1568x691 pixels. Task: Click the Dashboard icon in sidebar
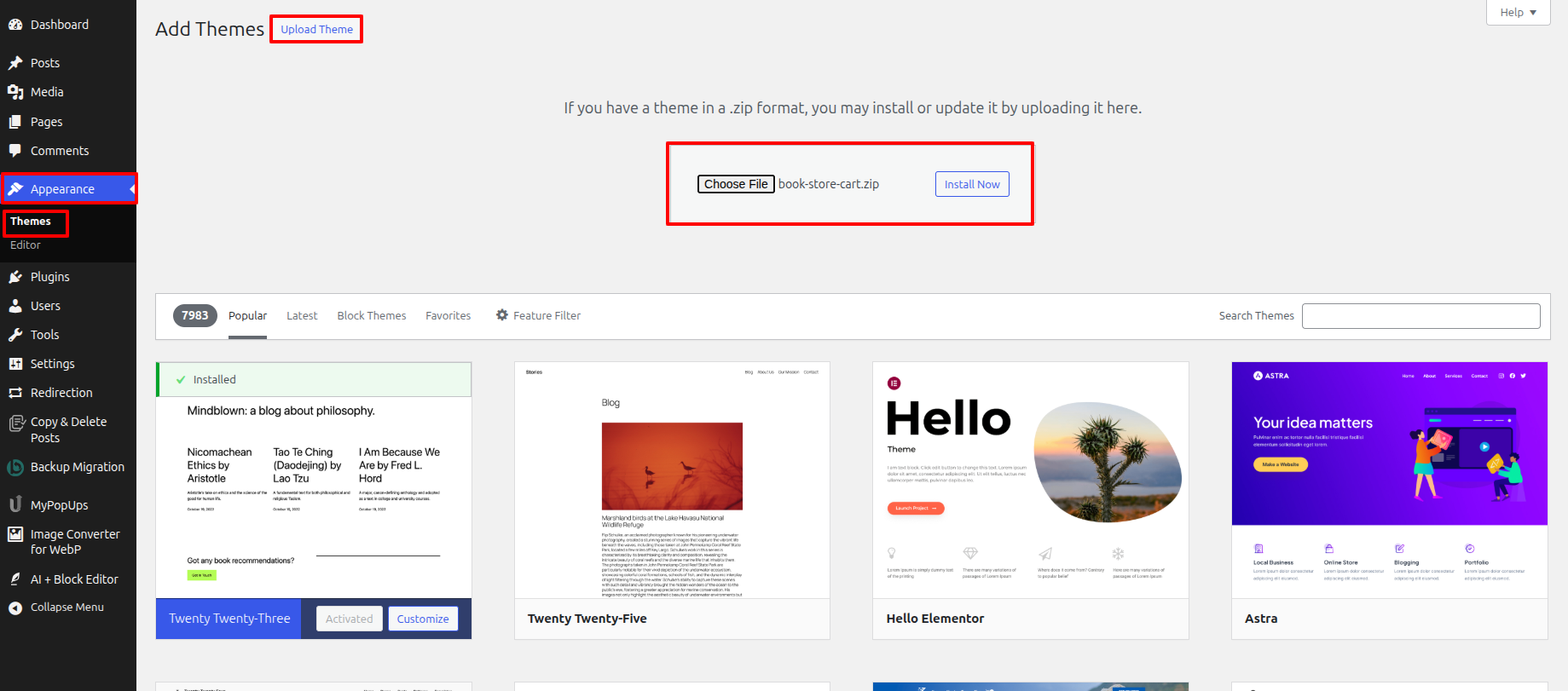[15, 25]
